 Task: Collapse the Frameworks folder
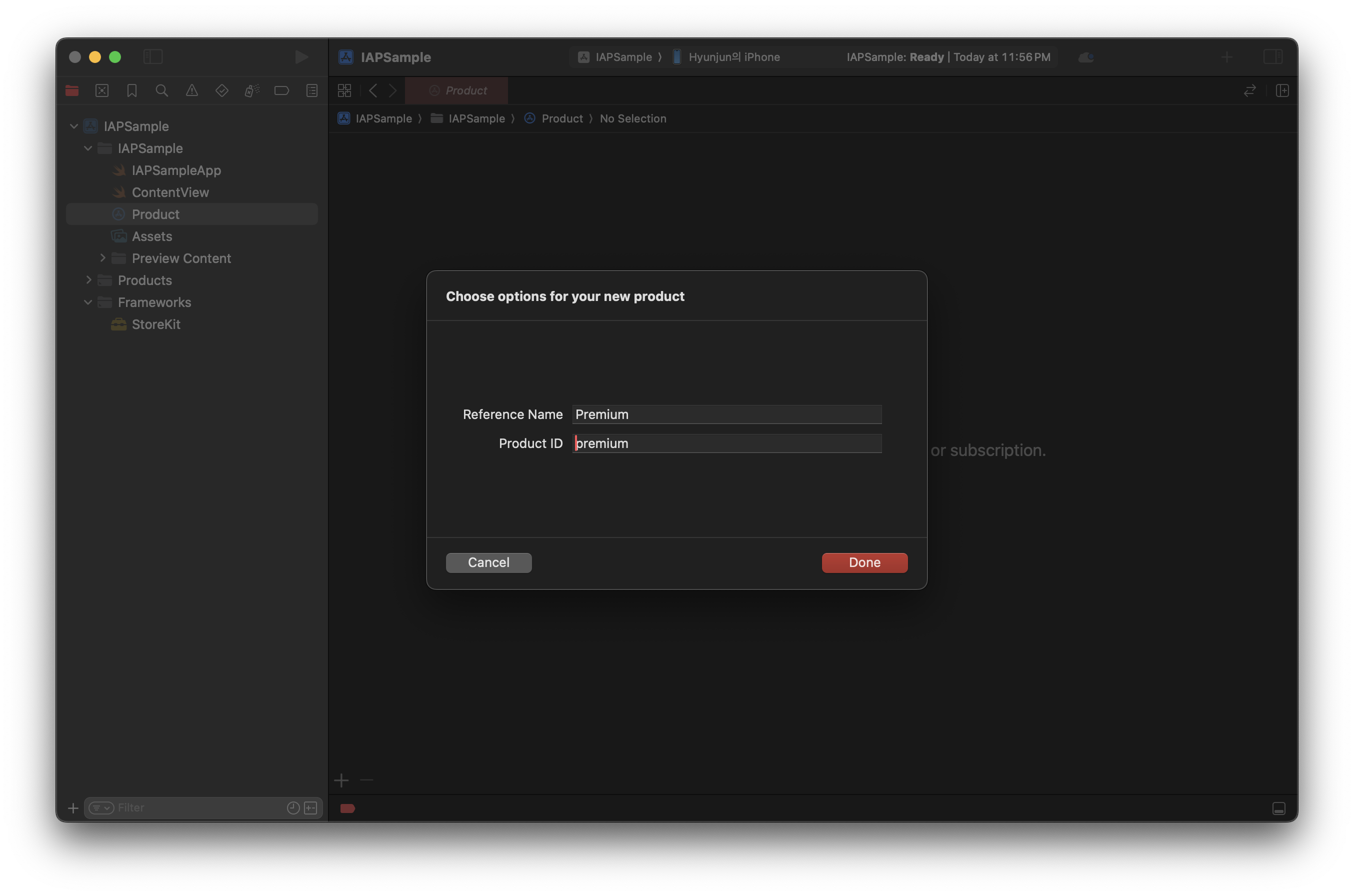(88, 302)
